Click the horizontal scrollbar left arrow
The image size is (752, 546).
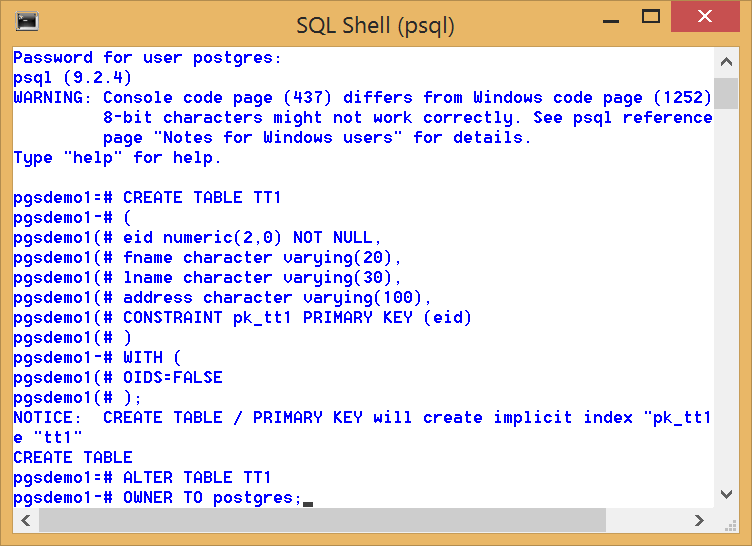tap(25, 521)
